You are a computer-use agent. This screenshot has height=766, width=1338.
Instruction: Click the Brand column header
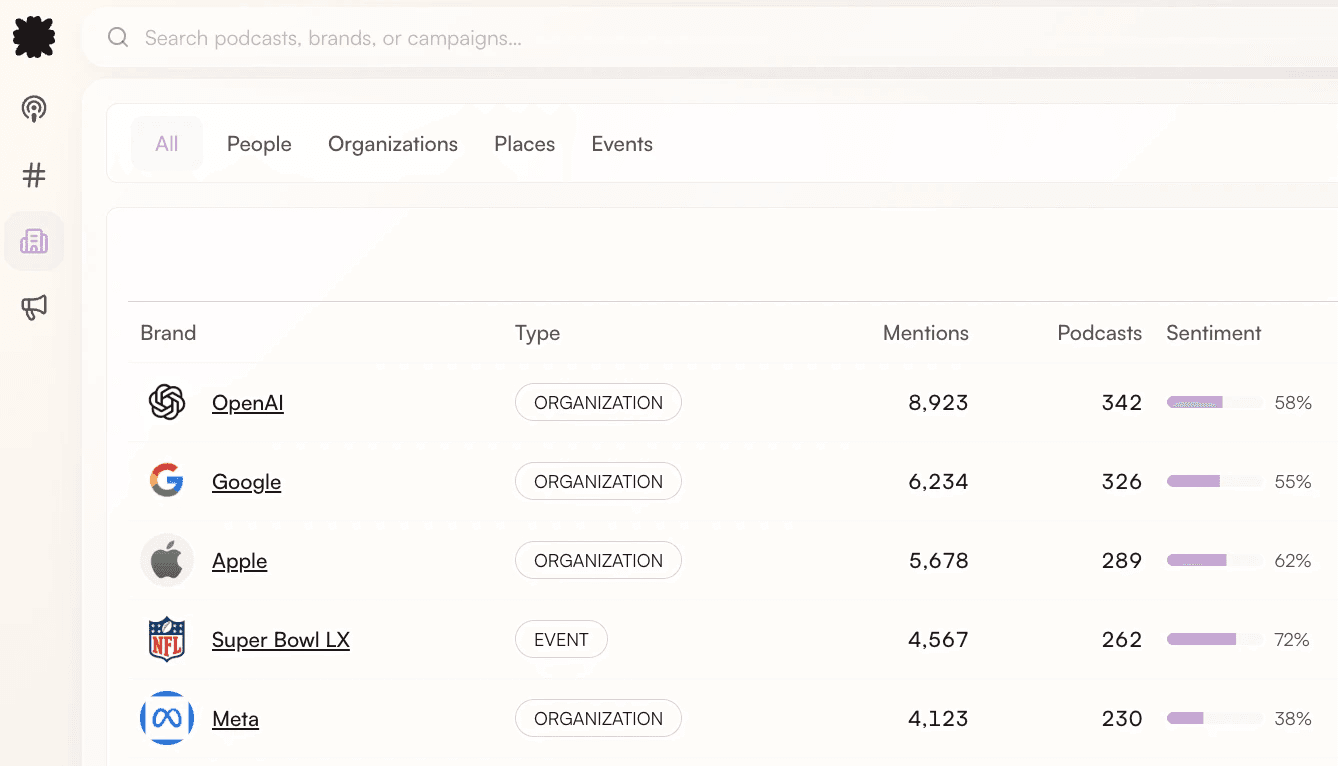point(168,333)
